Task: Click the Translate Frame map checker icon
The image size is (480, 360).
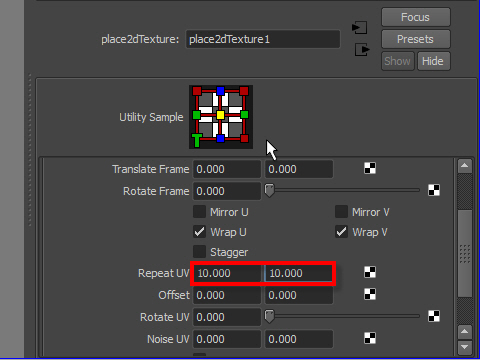Action: (370, 168)
